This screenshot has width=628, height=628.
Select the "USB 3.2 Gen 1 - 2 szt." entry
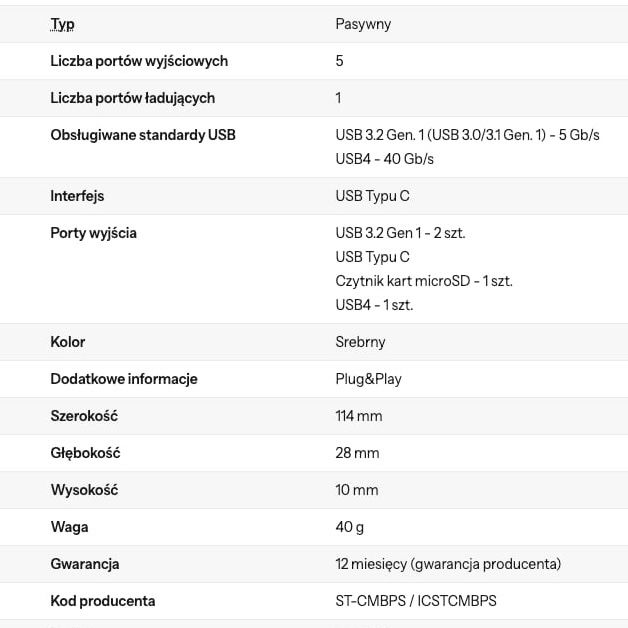pyautogui.click(x=400, y=233)
